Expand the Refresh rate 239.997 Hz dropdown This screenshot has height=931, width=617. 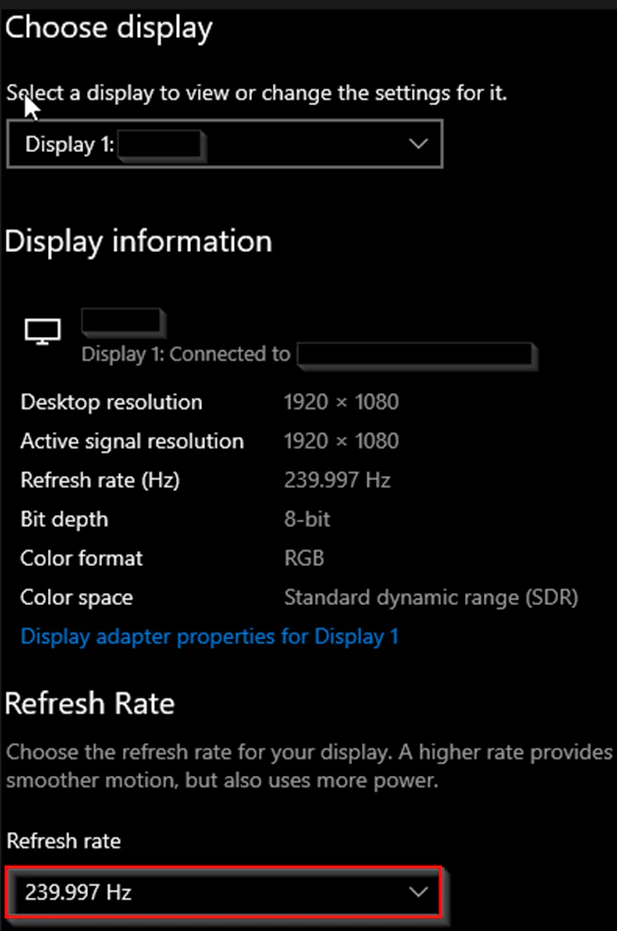coord(224,892)
